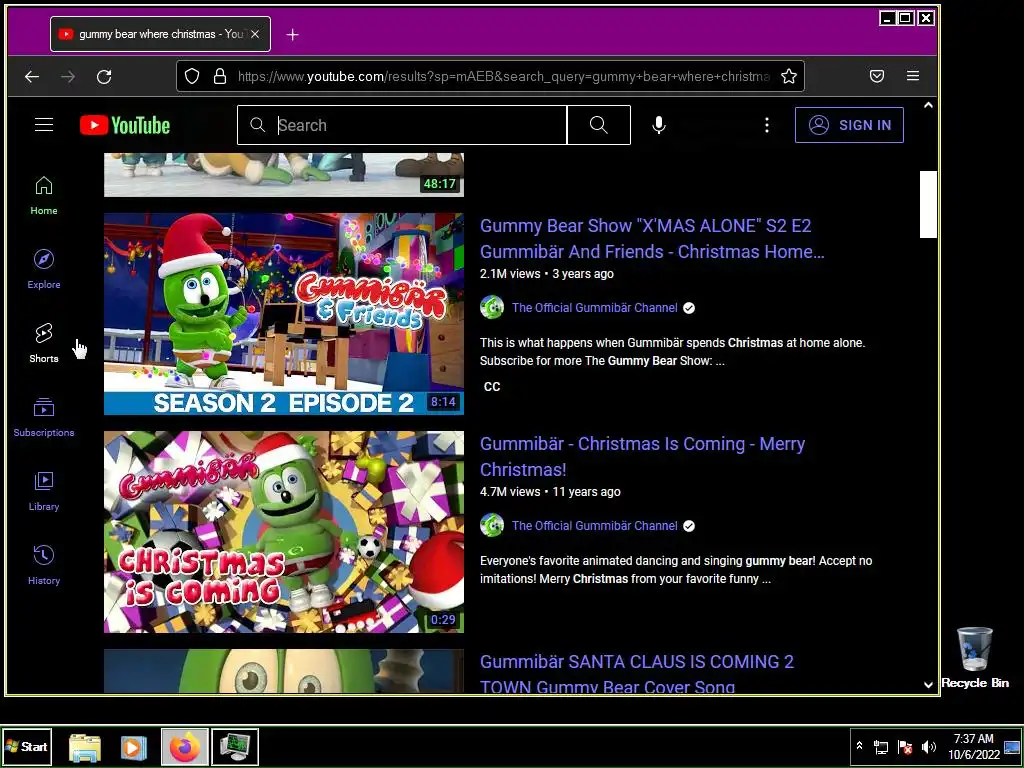Open the volume speaker tray icon

(x=928, y=746)
